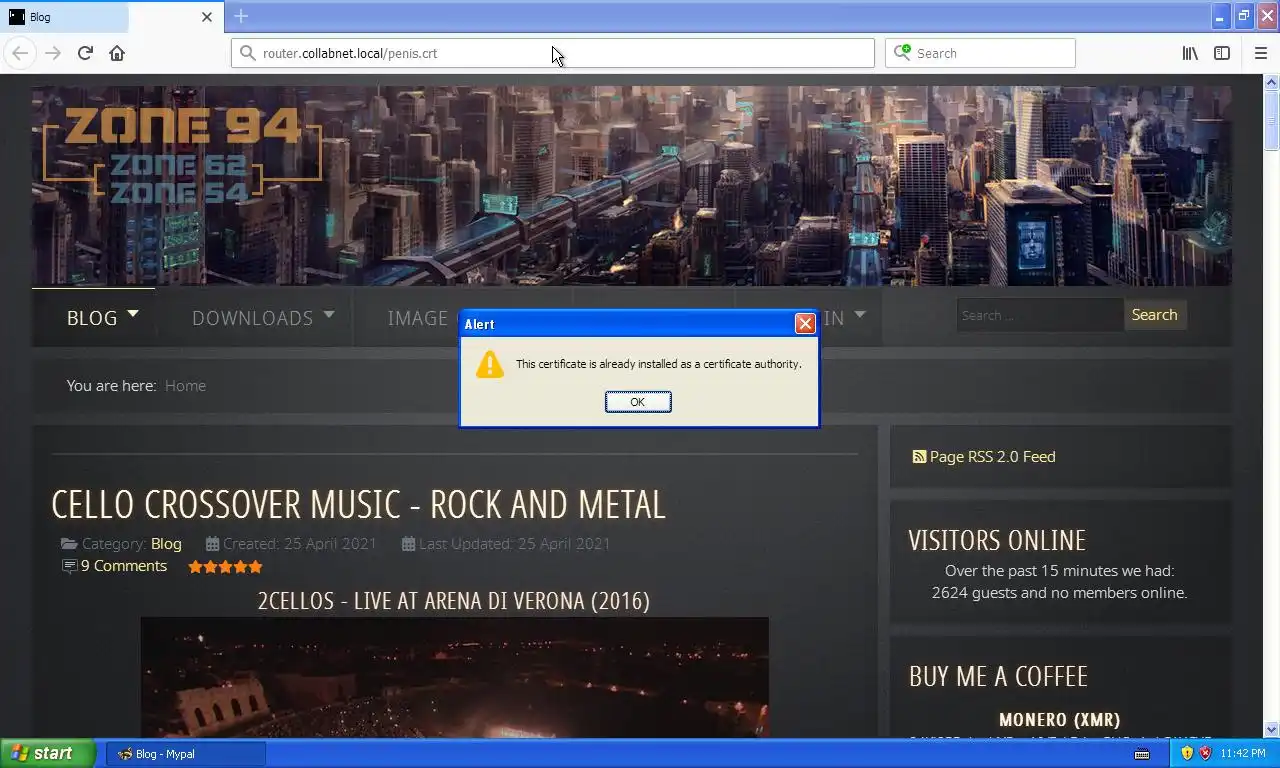Focus the browser toolbar Search box
This screenshot has height=768, width=1280.
(980, 53)
